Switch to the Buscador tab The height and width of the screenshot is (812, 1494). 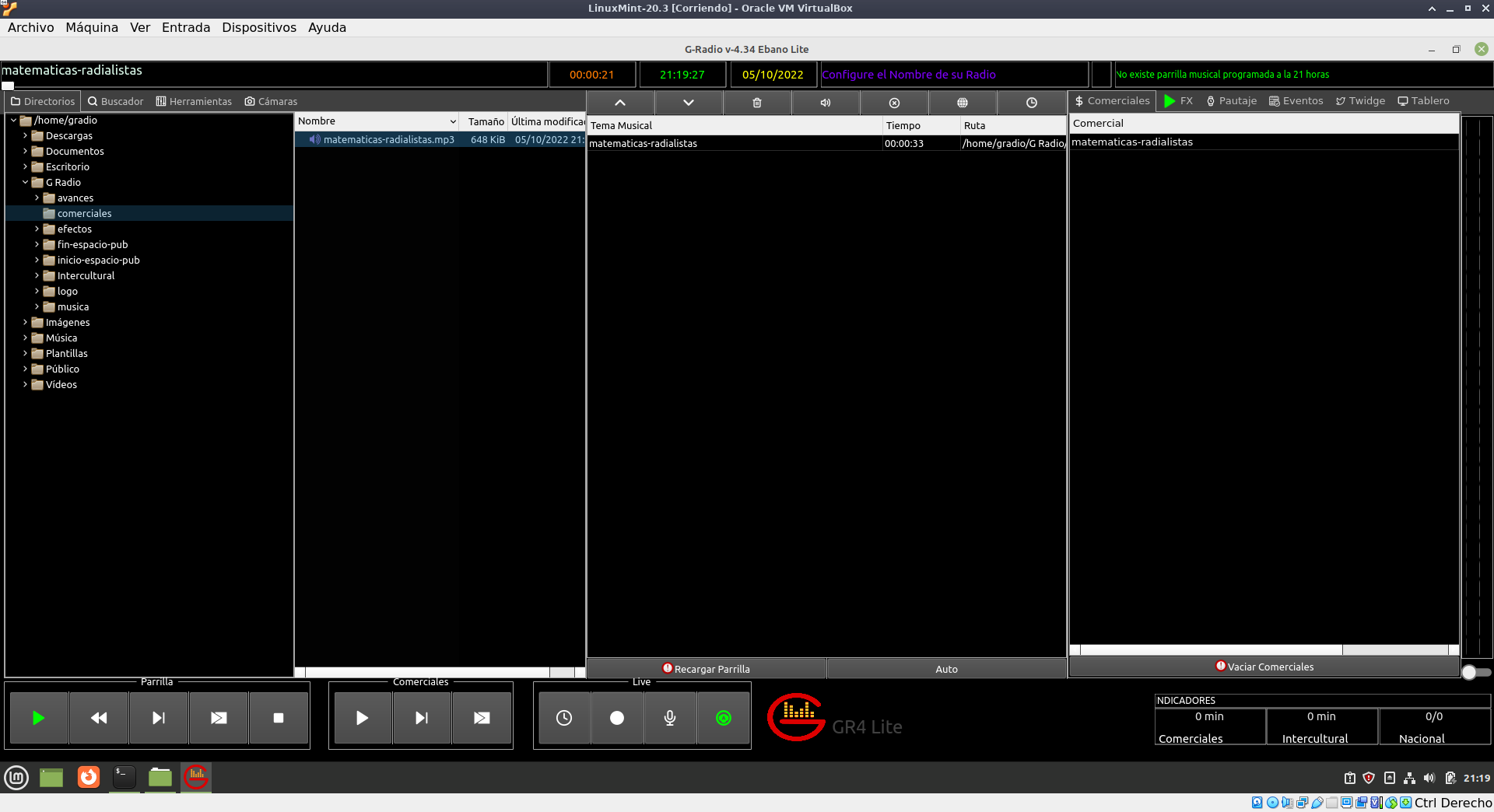(115, 101)
